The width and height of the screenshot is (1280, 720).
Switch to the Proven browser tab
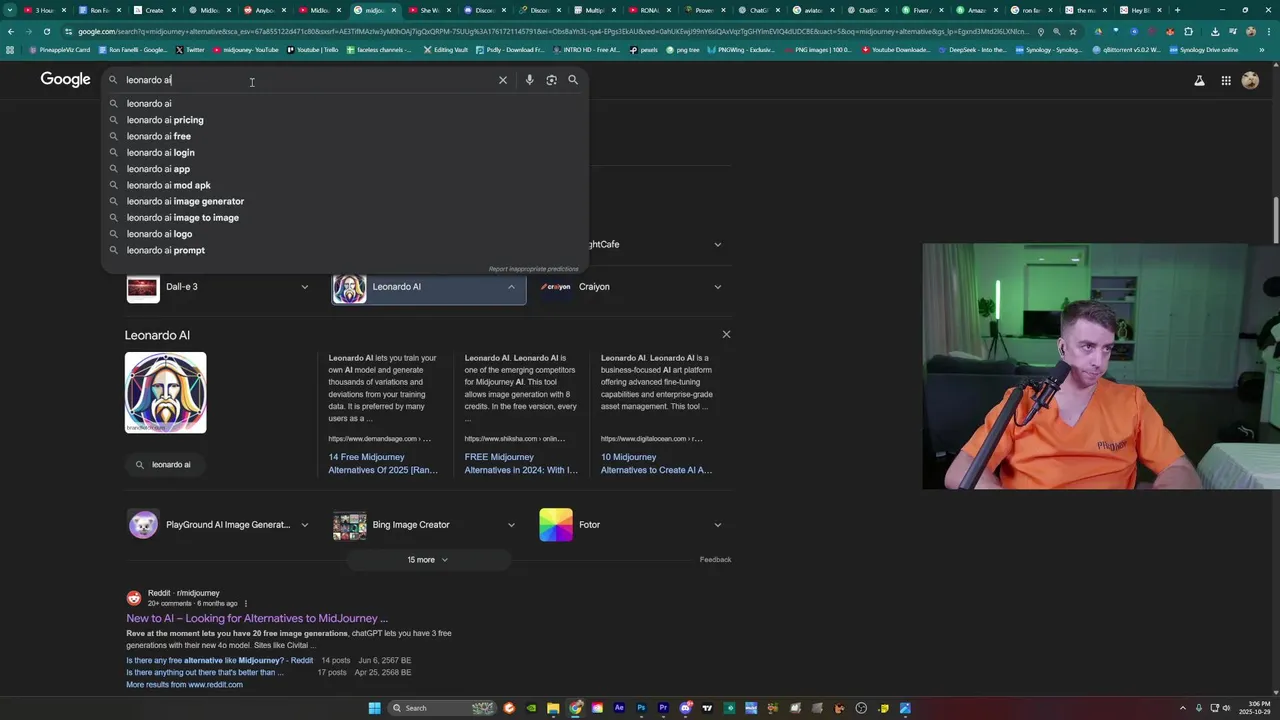coord(704,10)
